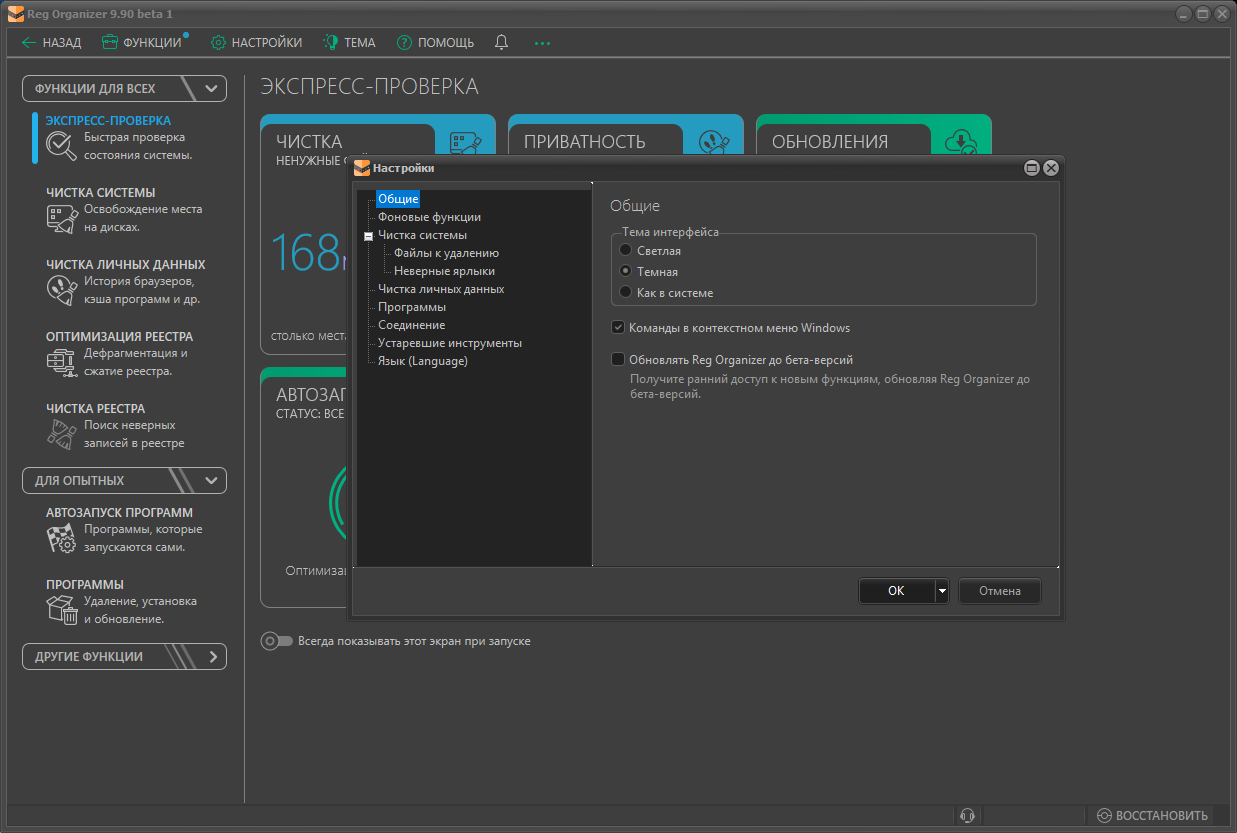
Task: Click the Автозапуск программ sidebar icon
Action: coord(62,538)
